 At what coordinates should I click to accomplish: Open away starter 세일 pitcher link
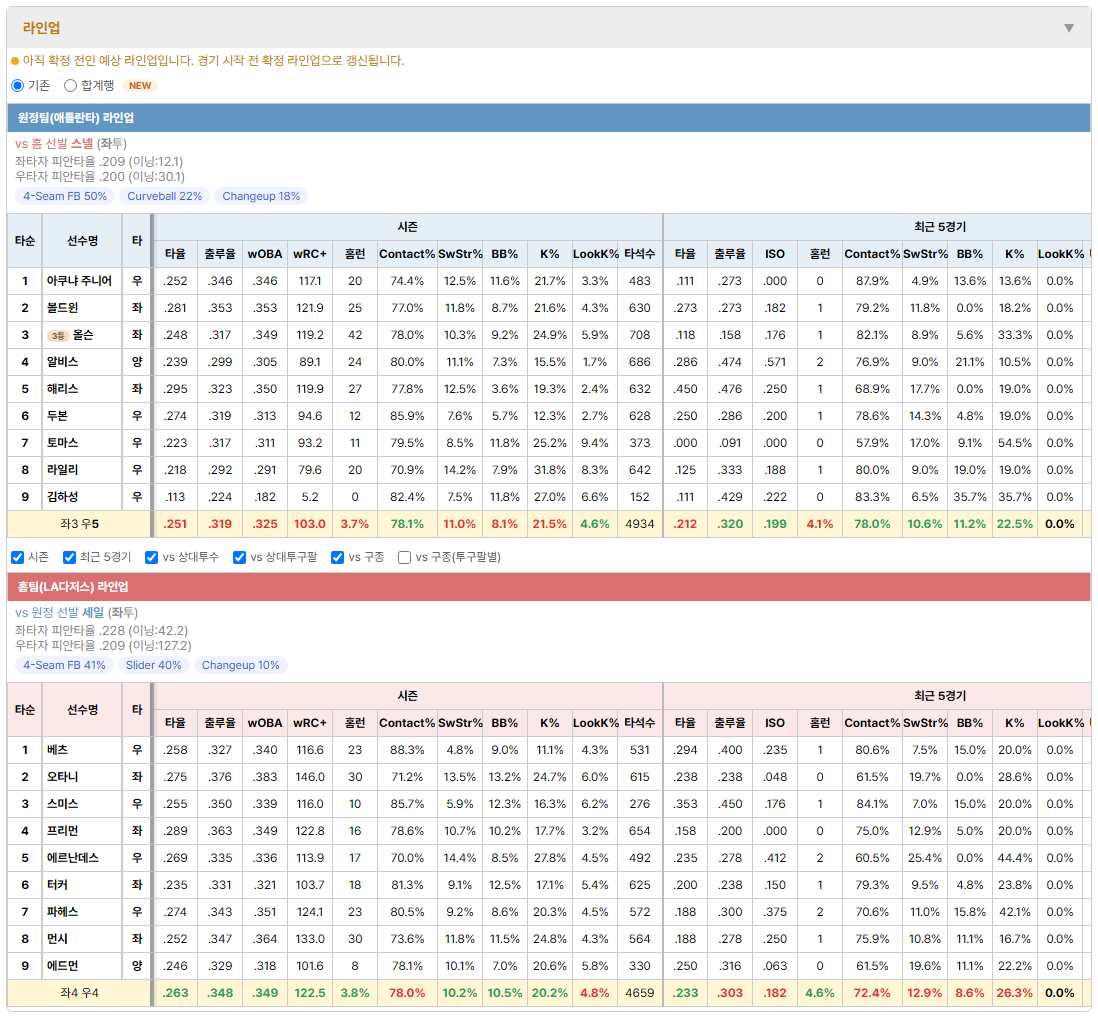click(x=93, y=613)
